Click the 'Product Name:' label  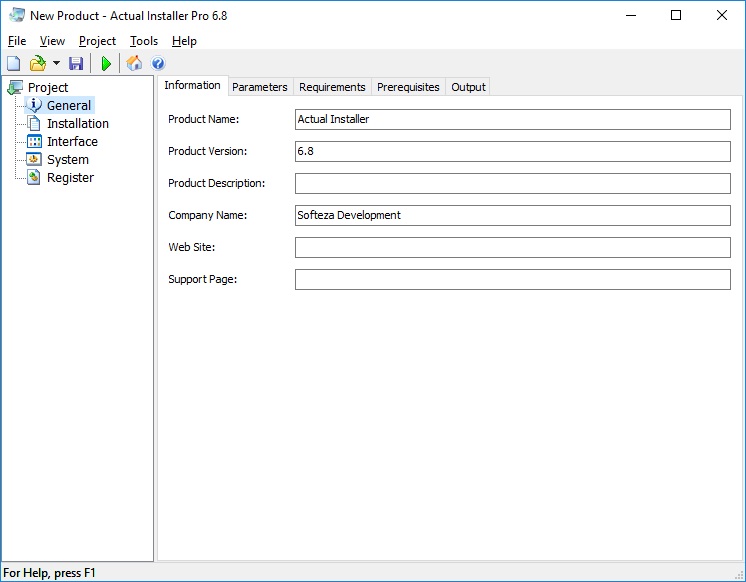[204, 119]
